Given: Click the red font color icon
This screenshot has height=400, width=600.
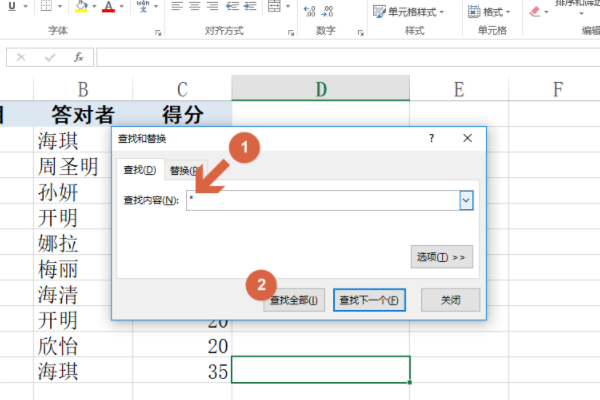Looking at the screenshot, I should (x=108, y=8).
